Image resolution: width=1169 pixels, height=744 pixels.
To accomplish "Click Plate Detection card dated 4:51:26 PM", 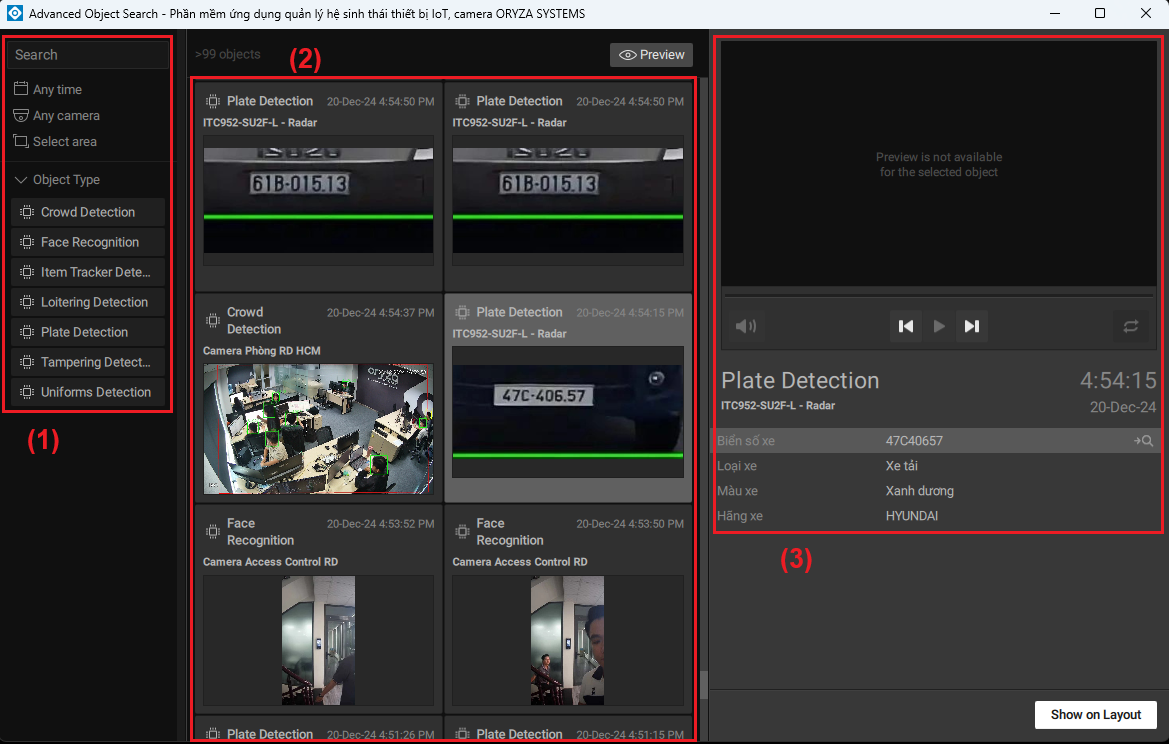I will coord(318,729).
